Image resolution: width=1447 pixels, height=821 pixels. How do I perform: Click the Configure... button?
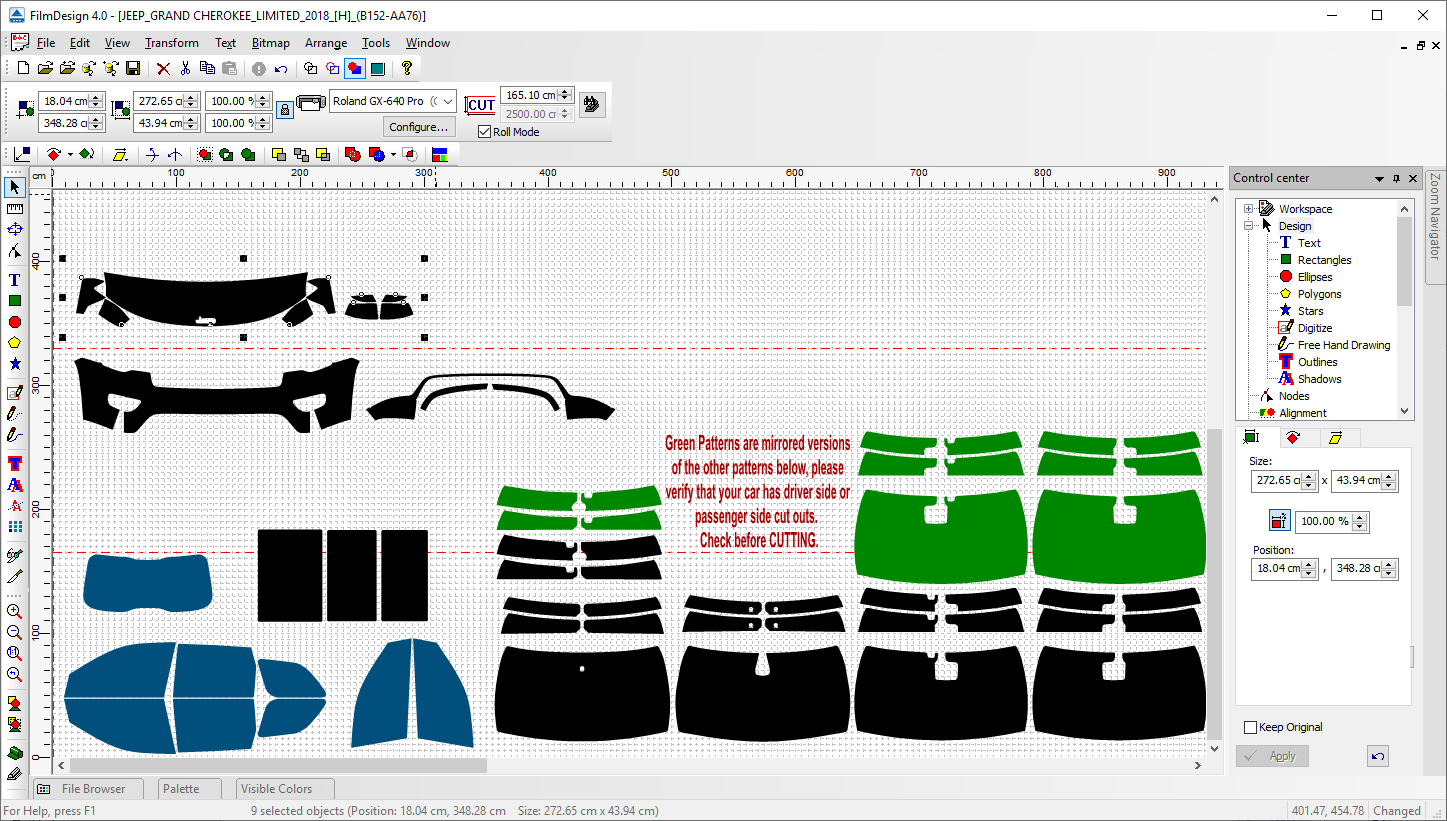coord(419,127)
